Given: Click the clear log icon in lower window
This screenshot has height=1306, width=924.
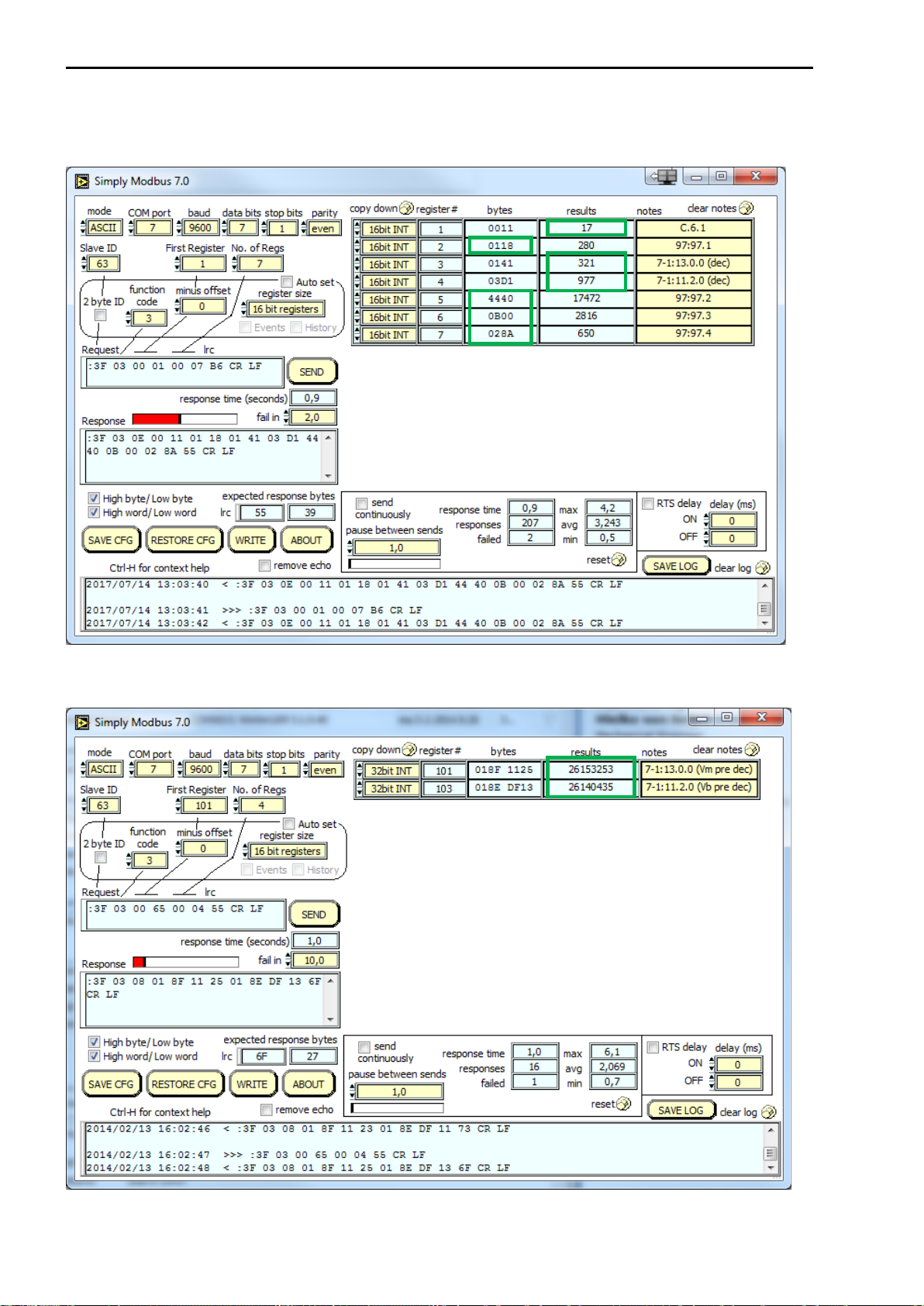Looking at the screenshot, I should [x=769, y=1112].
